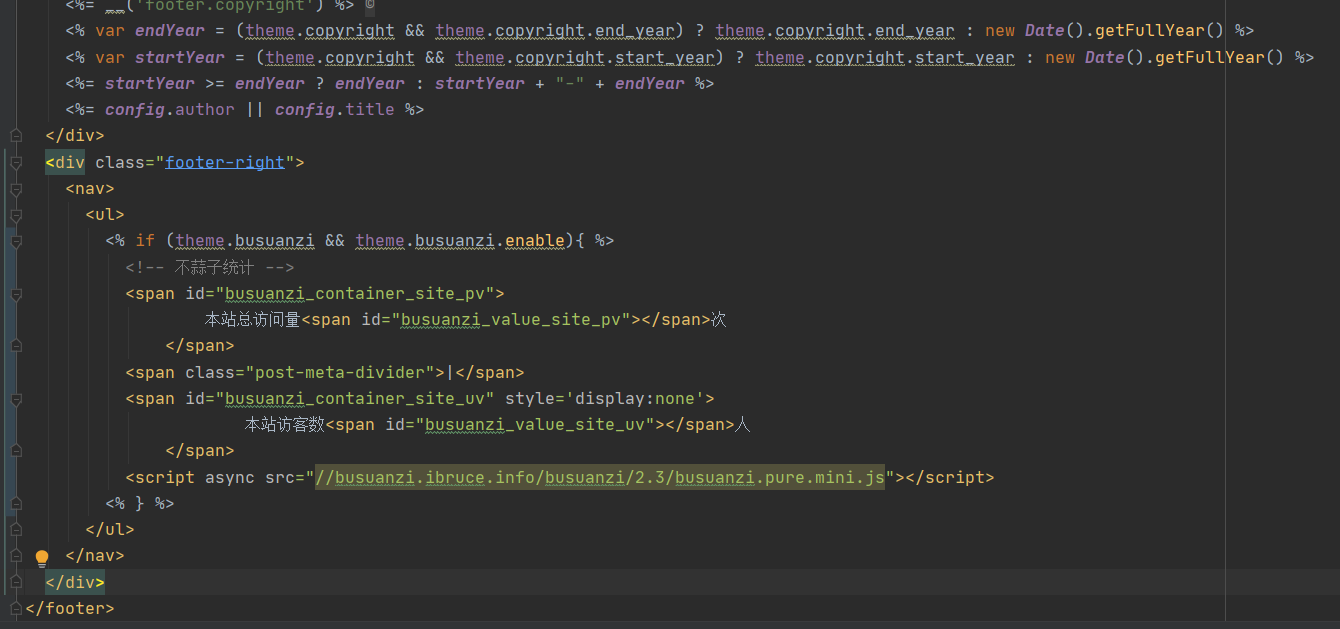The width and height of the screenshot is (1340, 629).
Task: Fold the busuanzi_container_site_pv span in the gutter
Action: (x=15, y=294)
